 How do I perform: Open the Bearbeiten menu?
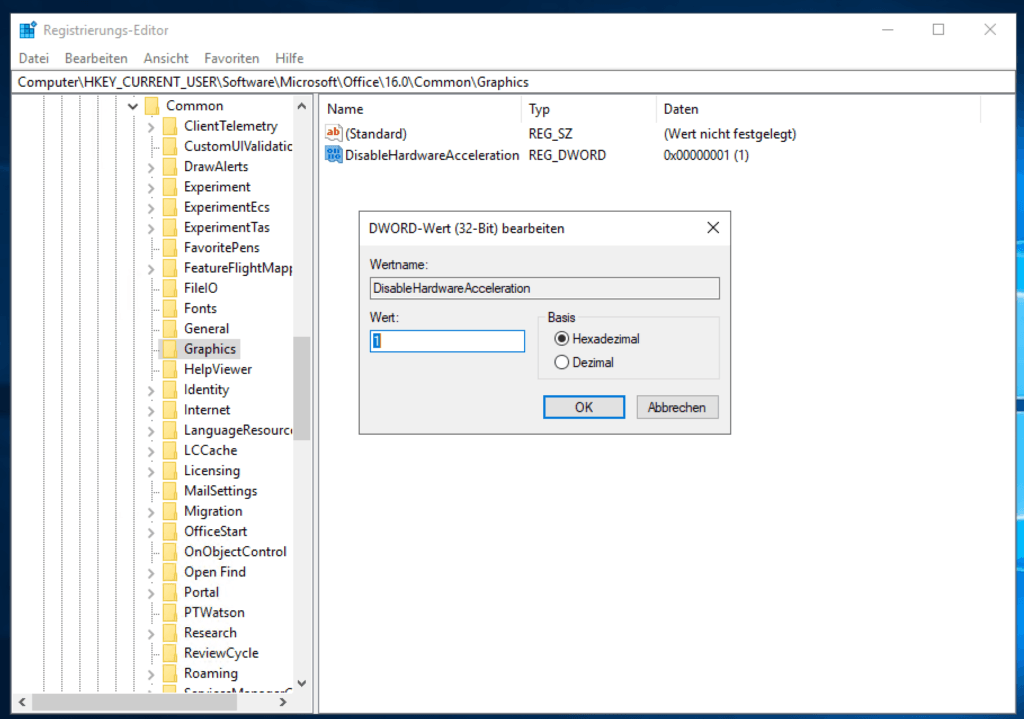pyautogui.click(x=96, y=58)
